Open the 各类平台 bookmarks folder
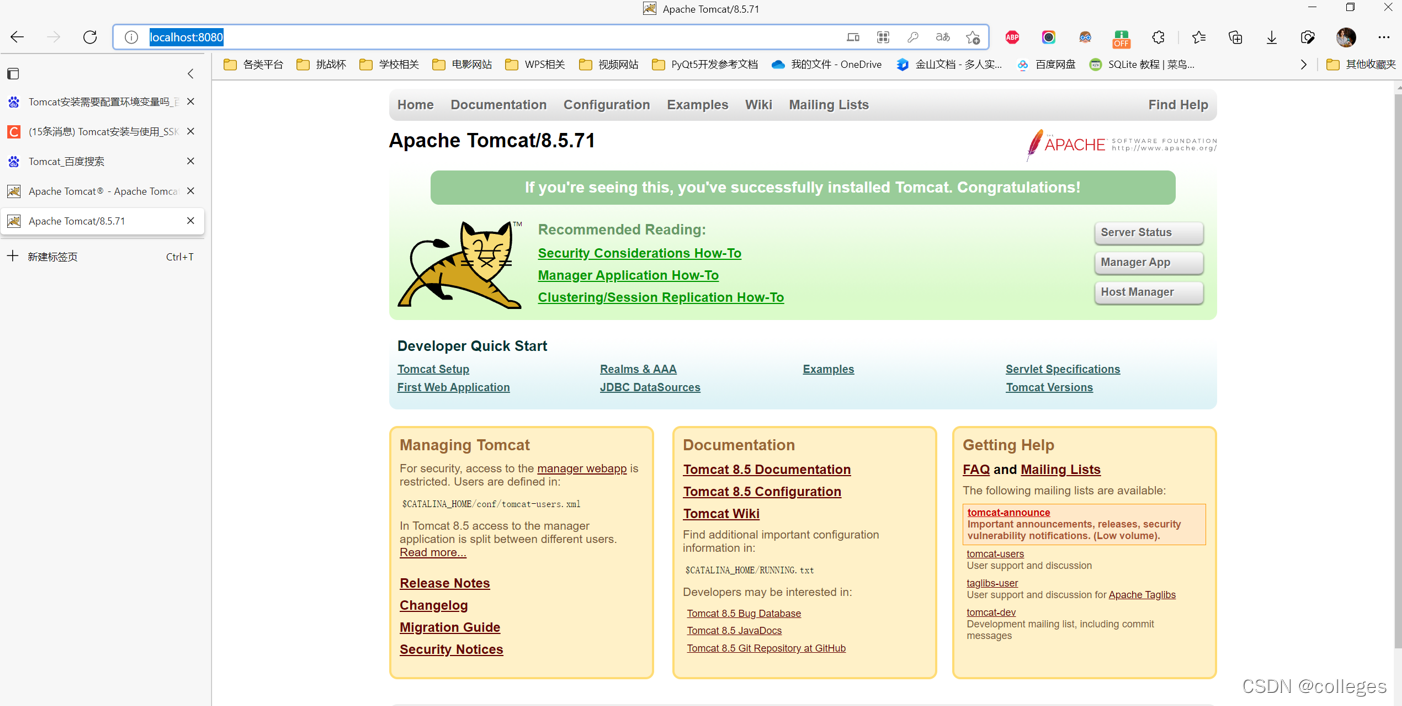The width and height of the screenshot is (1402, 706). [x=253, y=65]
